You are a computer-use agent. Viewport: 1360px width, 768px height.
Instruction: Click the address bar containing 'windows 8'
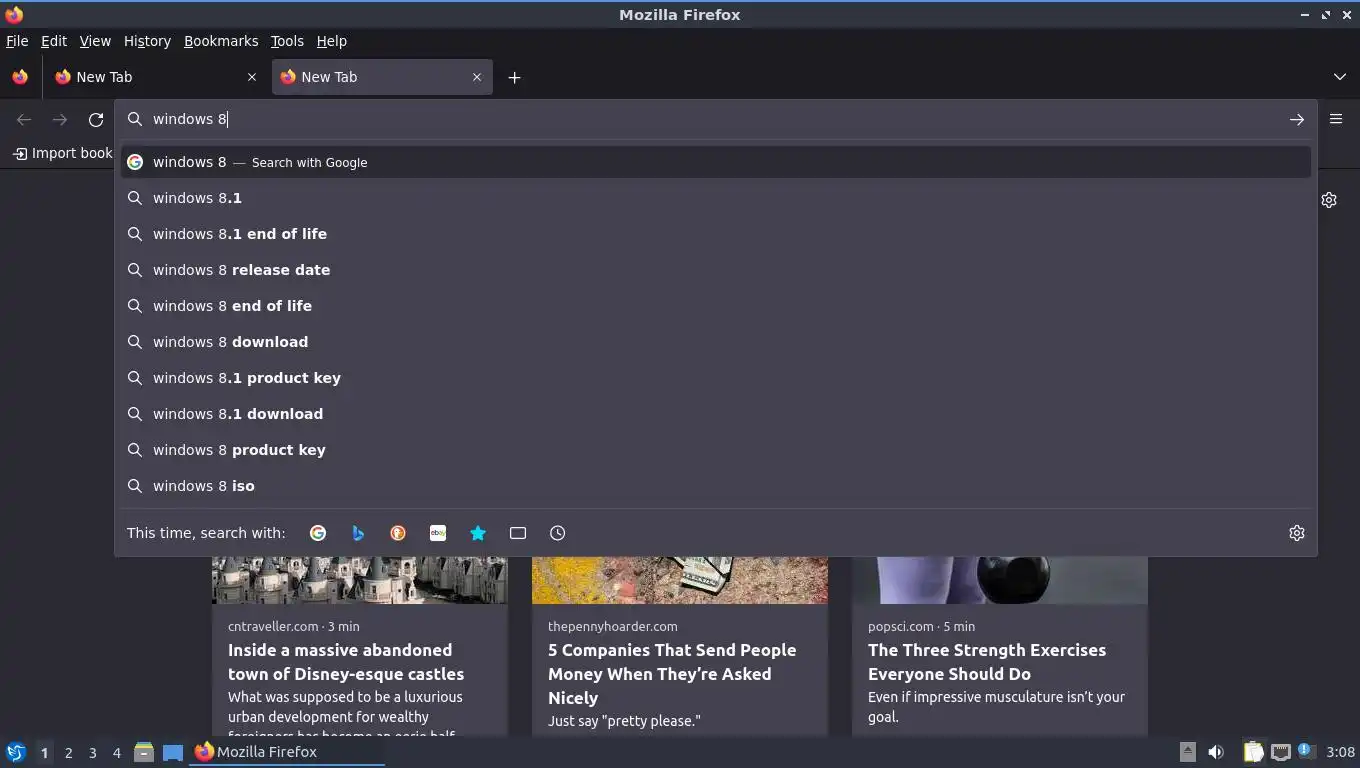[716, 119]
